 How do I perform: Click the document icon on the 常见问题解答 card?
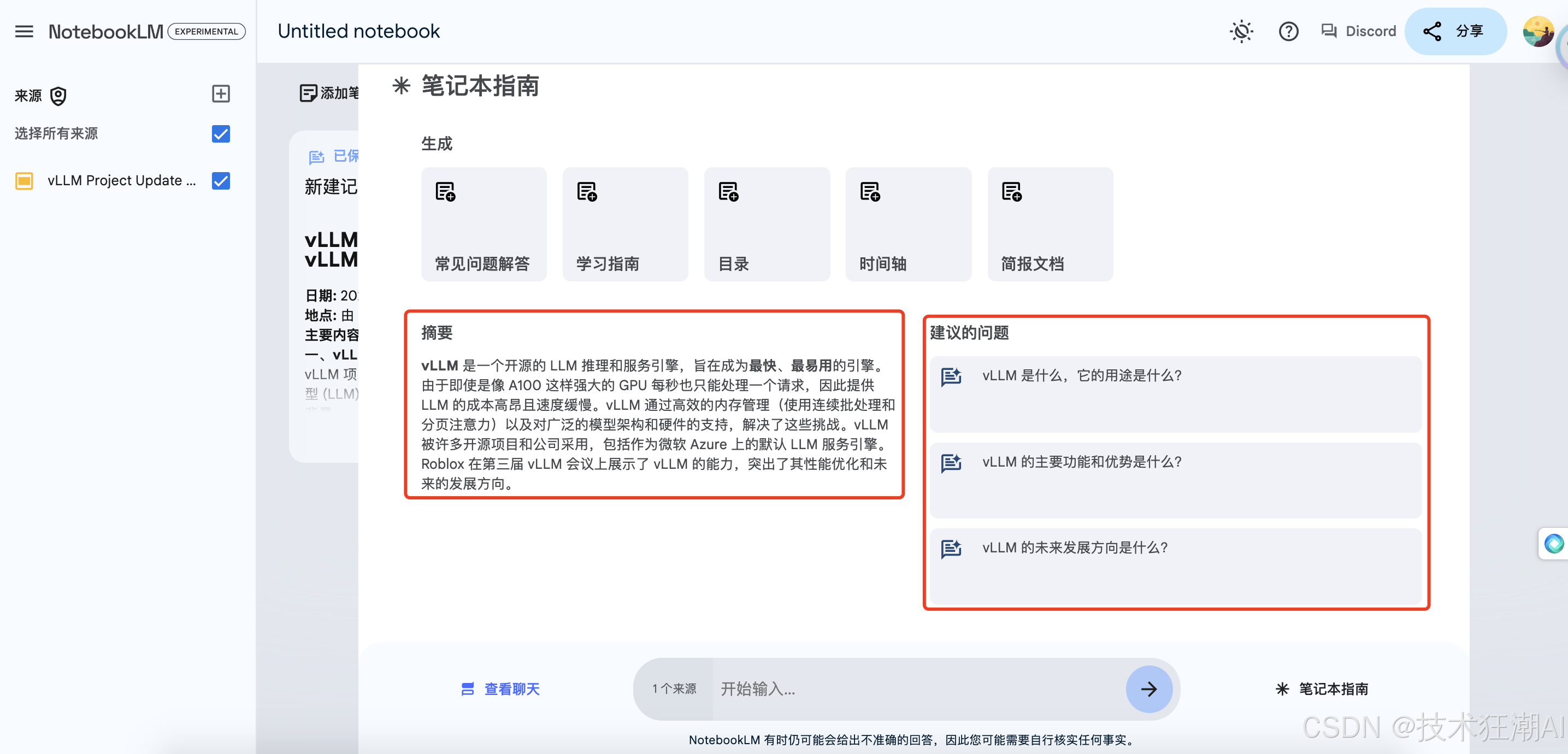coord(446,192)
